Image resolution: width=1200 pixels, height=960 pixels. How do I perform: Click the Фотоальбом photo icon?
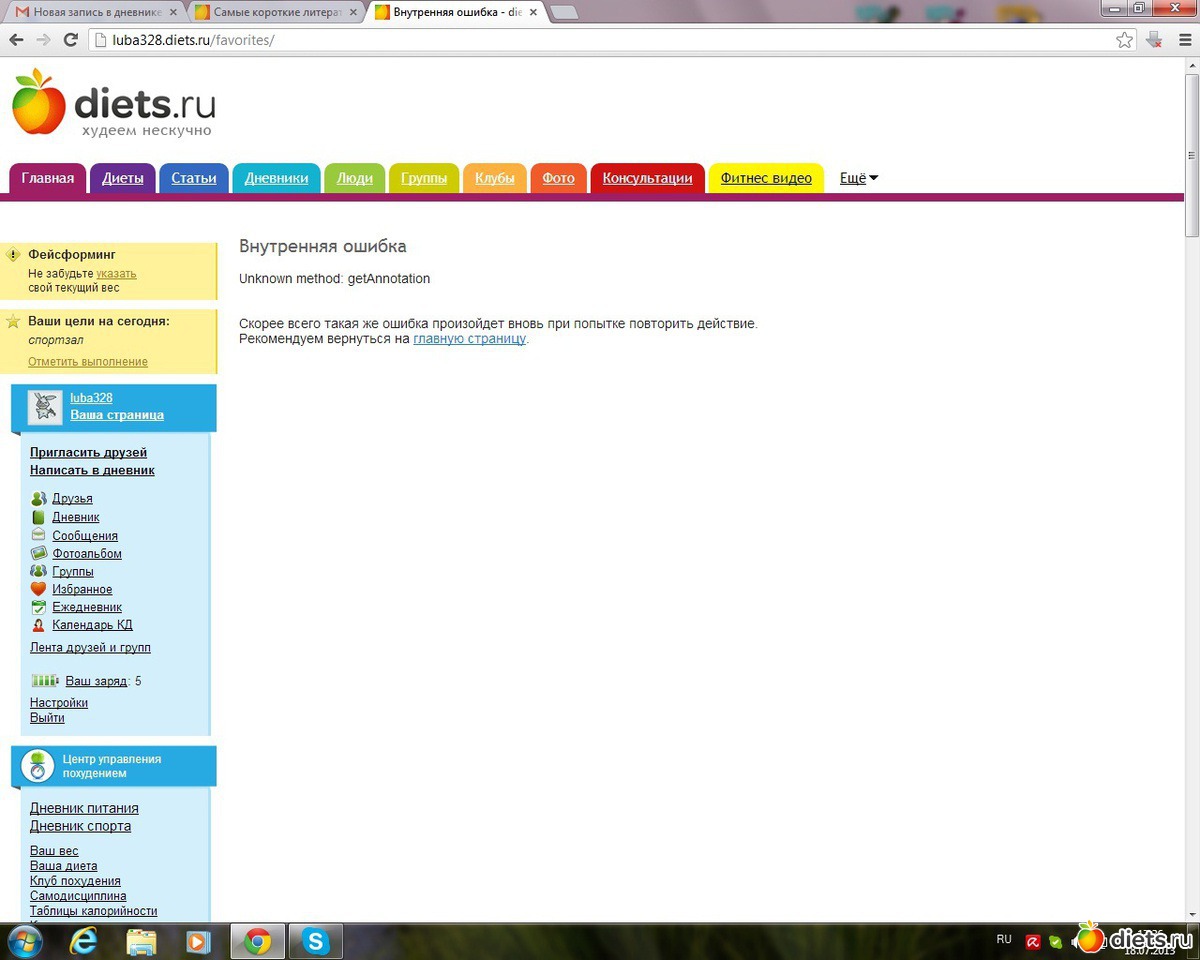[38, 553]
